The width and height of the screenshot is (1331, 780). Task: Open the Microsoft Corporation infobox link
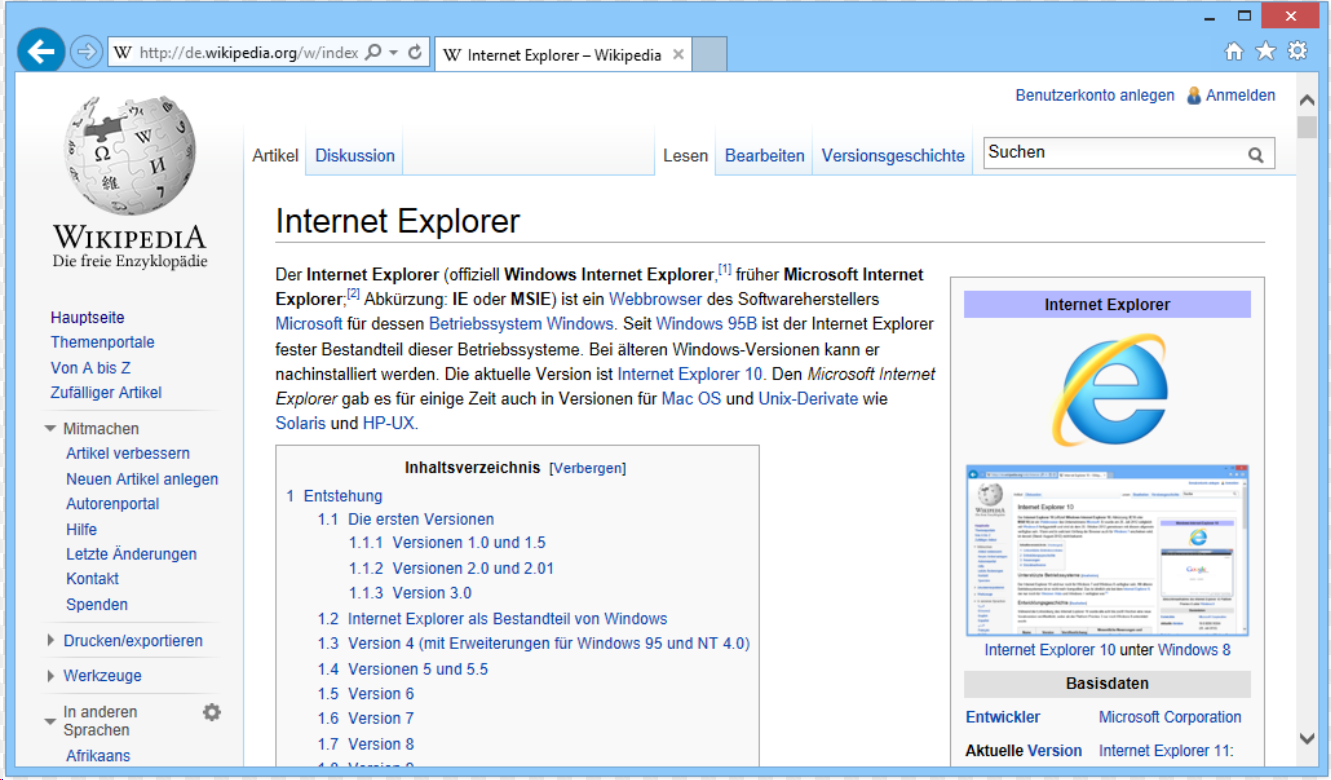[1170, 717]
